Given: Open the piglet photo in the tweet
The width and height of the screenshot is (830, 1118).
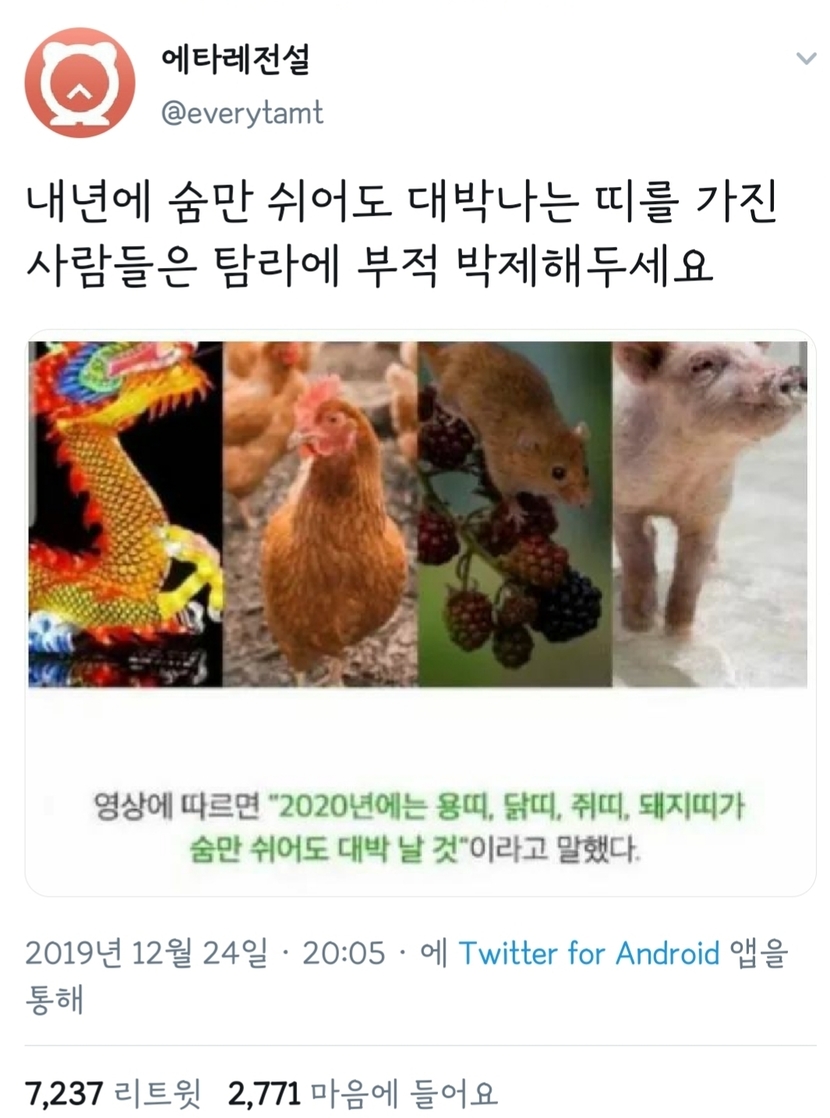Looking at the screenshot, I should click(x=710, y=514).
